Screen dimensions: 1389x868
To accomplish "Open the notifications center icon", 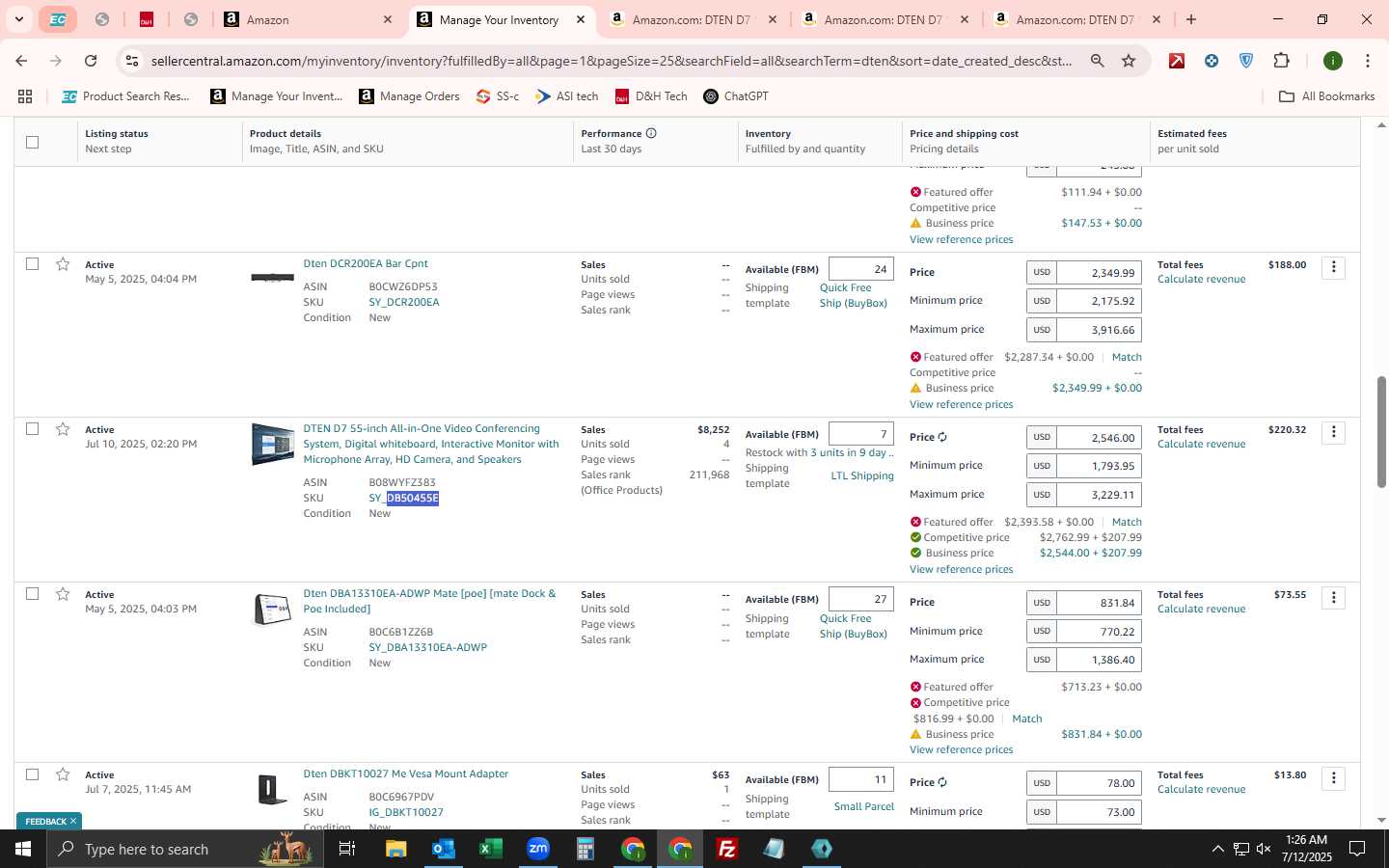I will pos(1357,849).
